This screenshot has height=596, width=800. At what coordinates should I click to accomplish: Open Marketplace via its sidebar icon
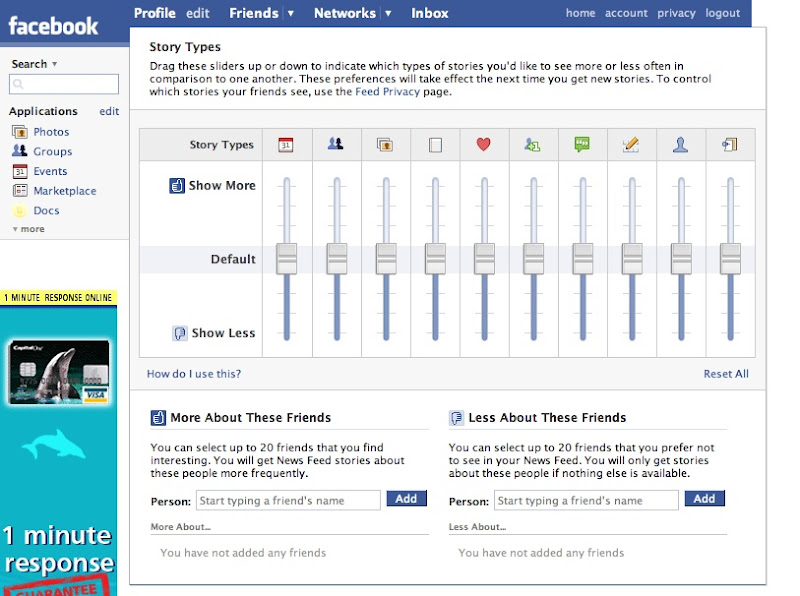pos(19,191)
